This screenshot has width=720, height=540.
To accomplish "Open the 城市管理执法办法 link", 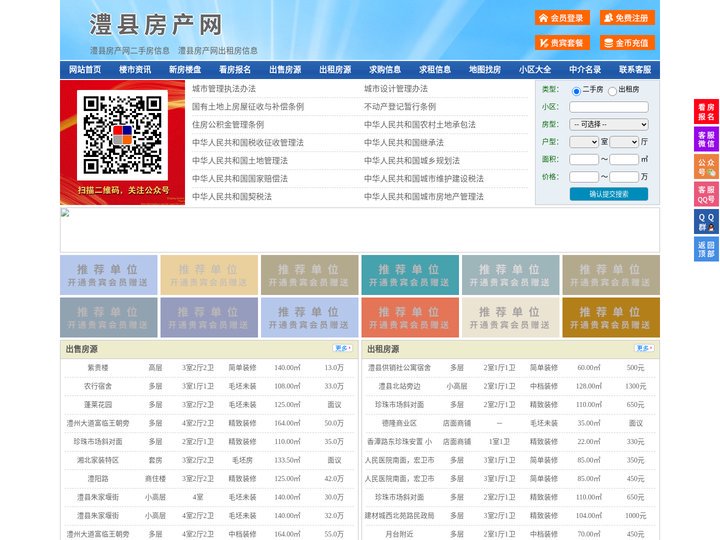I will tap(224, 89).
